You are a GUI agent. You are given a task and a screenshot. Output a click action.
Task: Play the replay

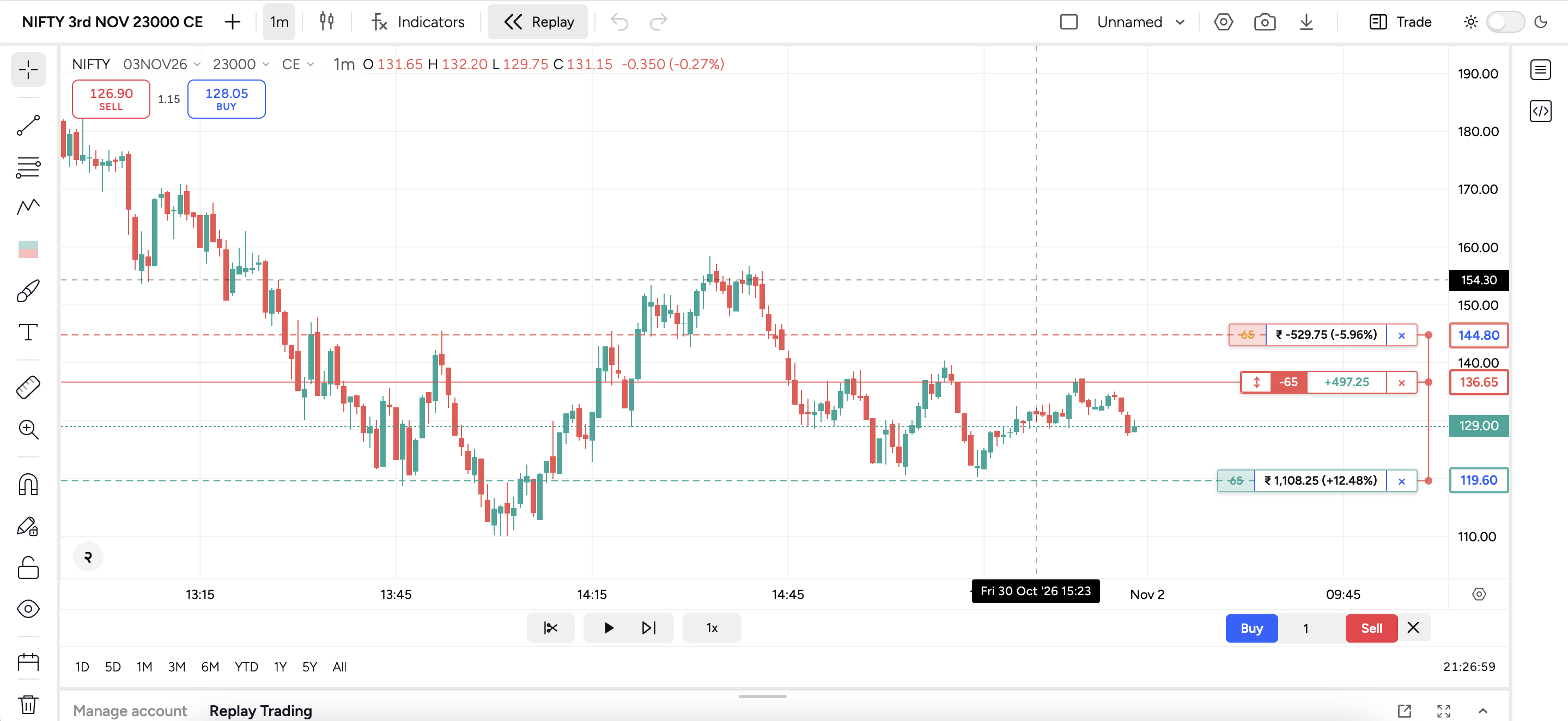tap(609, 628)
